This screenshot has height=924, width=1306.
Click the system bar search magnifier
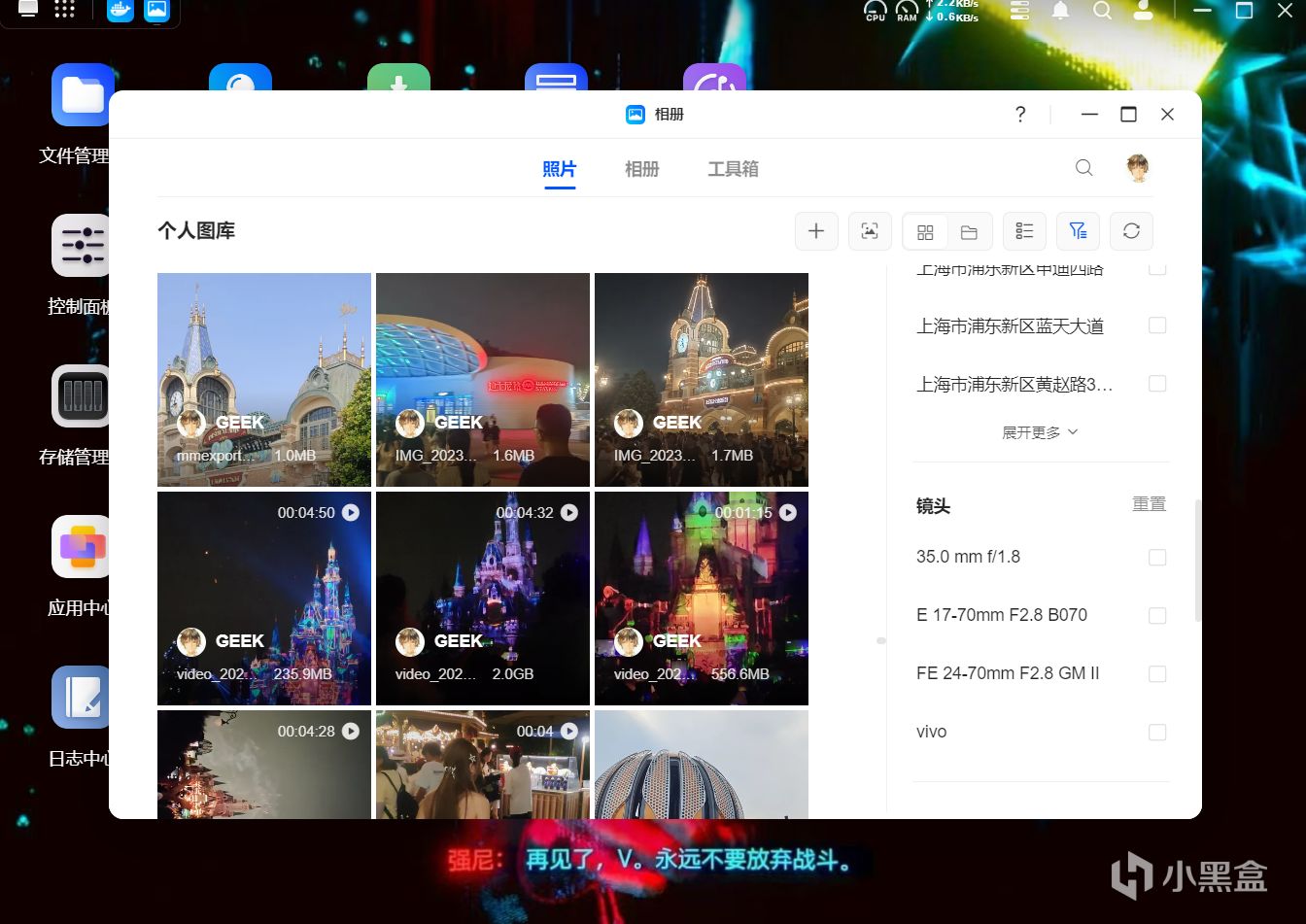click(x=1102, y=11)
